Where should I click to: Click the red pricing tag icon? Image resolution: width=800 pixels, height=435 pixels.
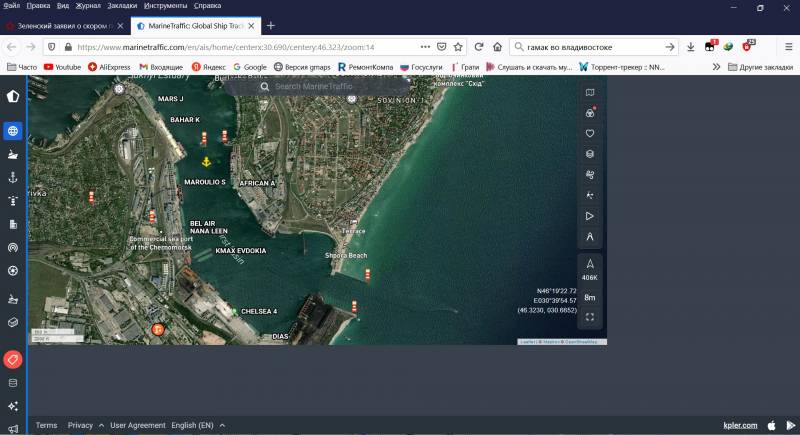[13, 359]
